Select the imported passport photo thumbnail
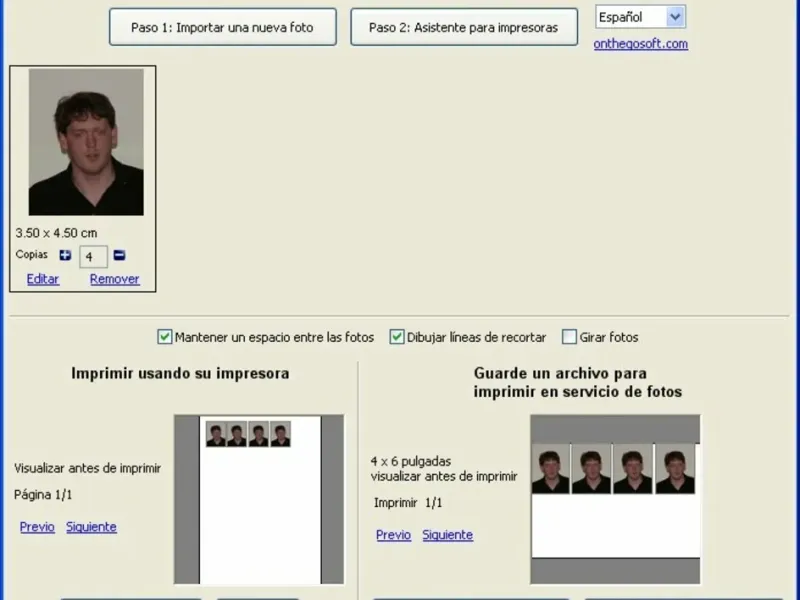Screen dimensions: 800x600 (x=86, y=142)
